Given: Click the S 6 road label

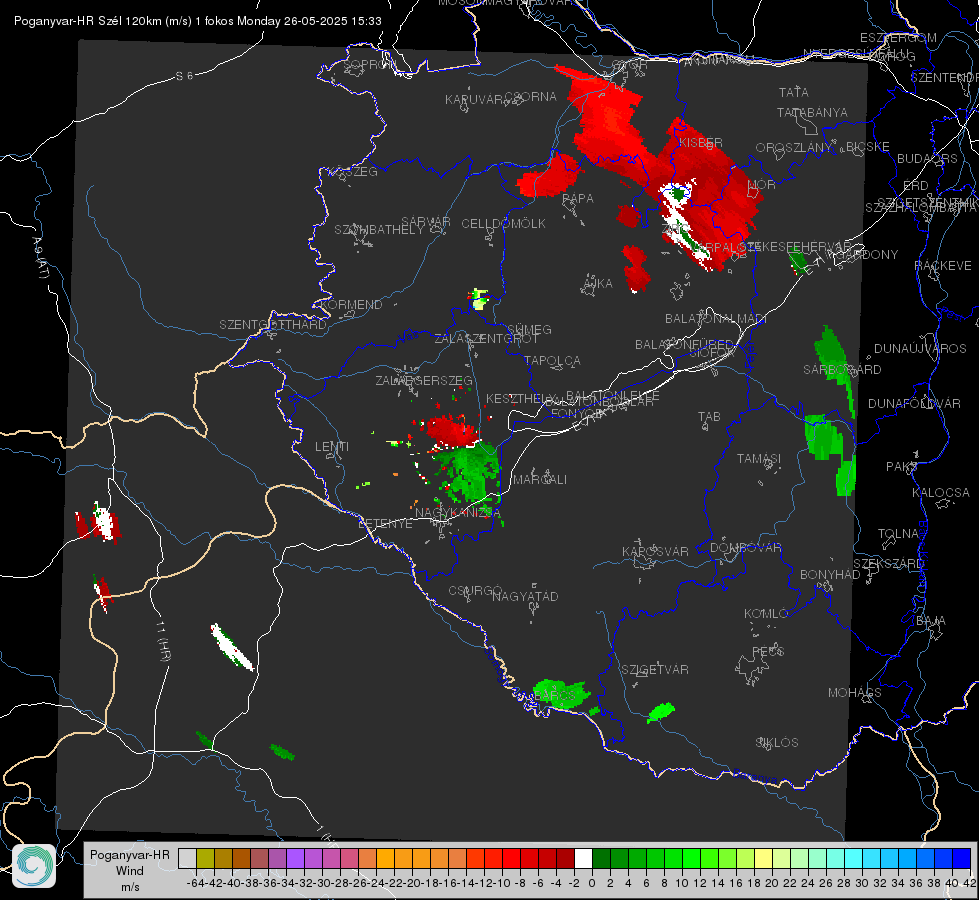Looking at the screenshot, I should 184,76.
